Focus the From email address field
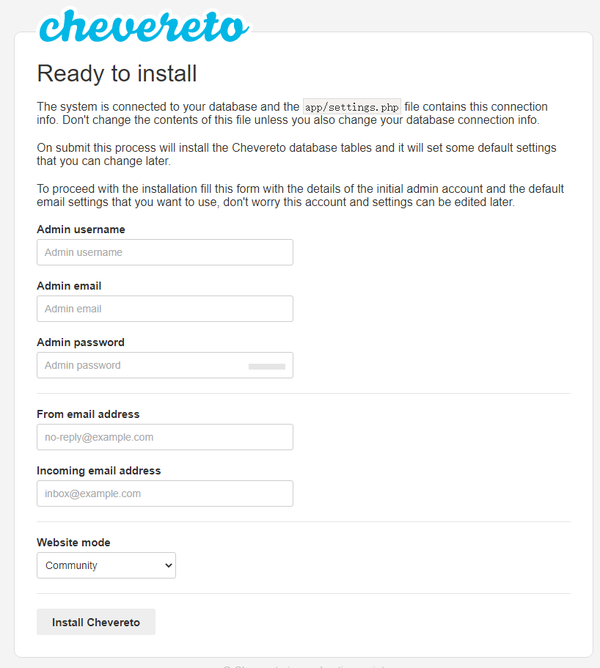This screenshot has height=668, width=600. (165, 437)
